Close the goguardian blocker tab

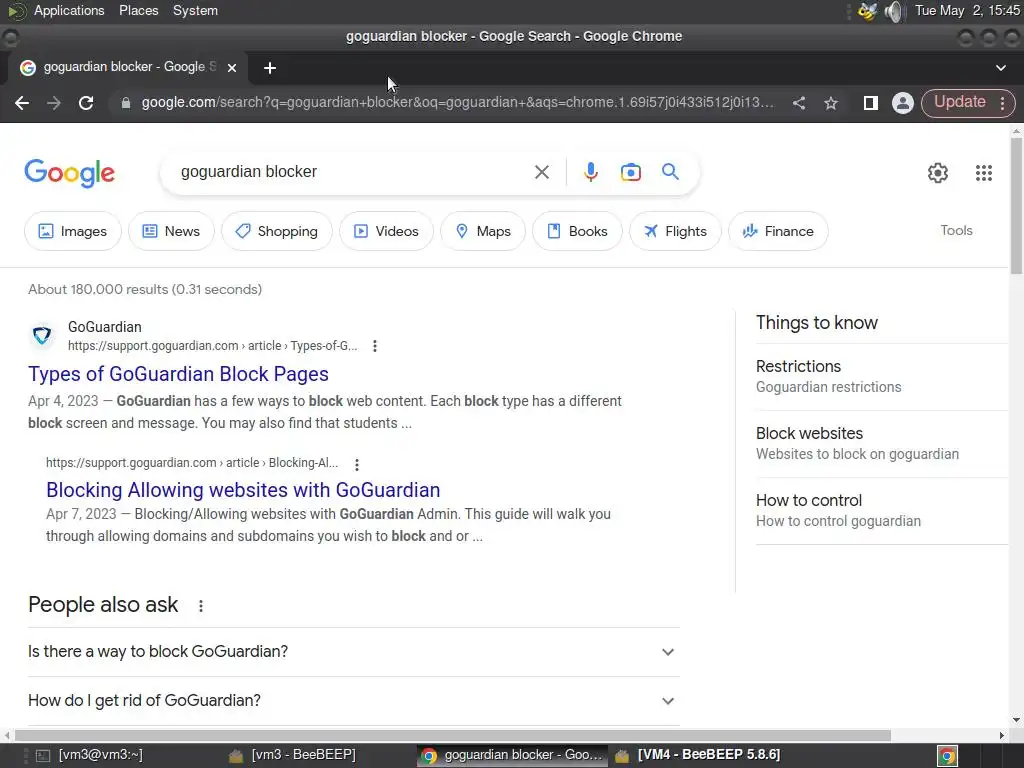click(232, 68)
